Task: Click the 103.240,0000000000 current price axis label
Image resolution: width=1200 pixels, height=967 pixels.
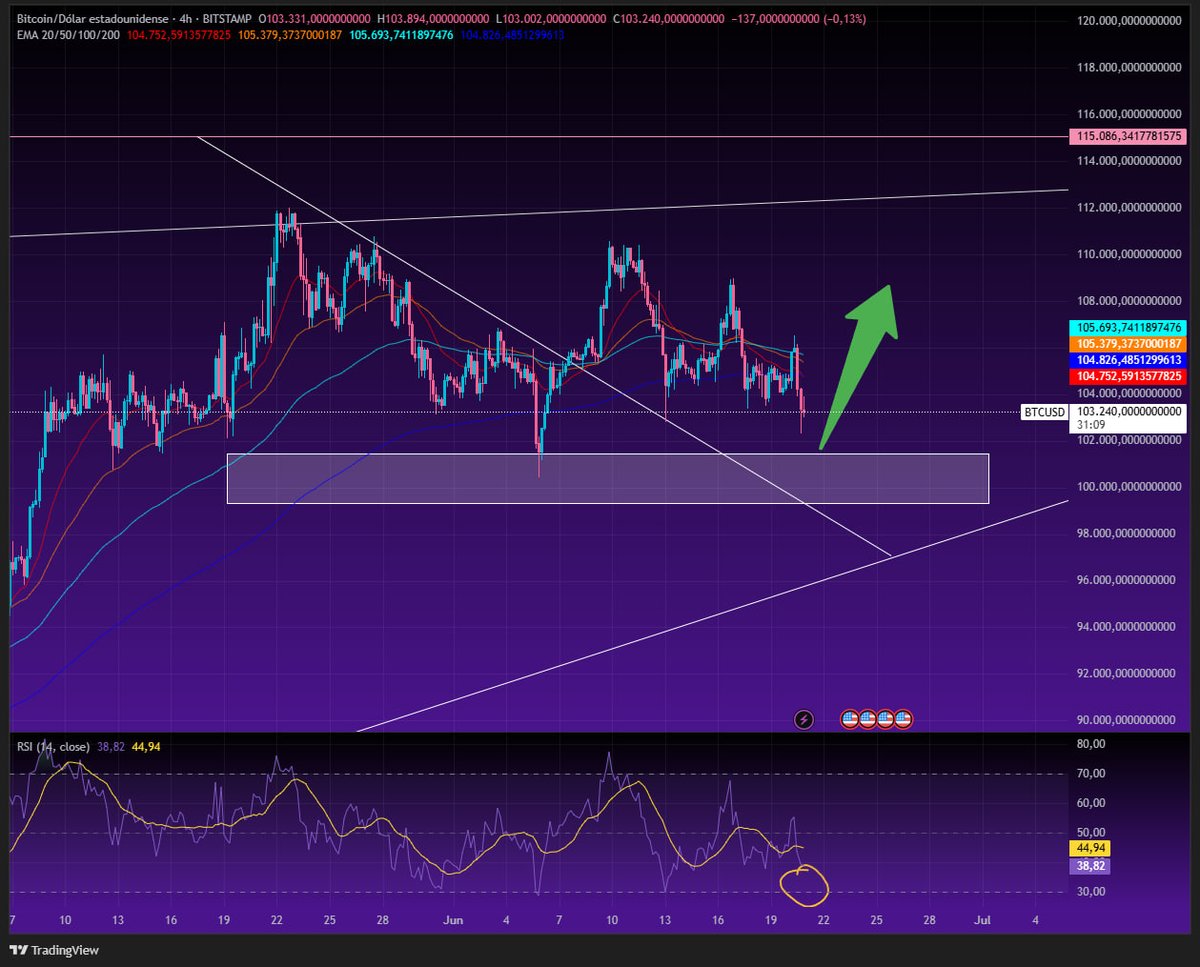Action: pyautogui.click(x=1128, y=411)
